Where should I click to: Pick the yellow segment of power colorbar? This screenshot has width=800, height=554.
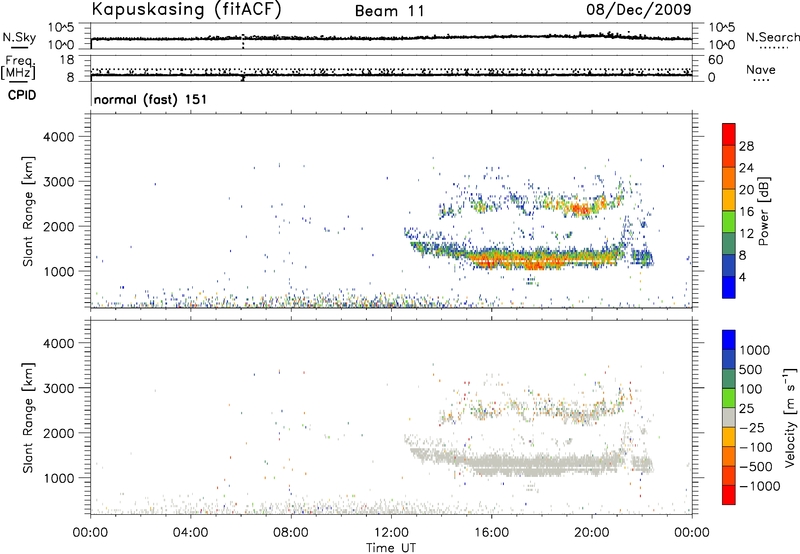[x=729, y=200]
